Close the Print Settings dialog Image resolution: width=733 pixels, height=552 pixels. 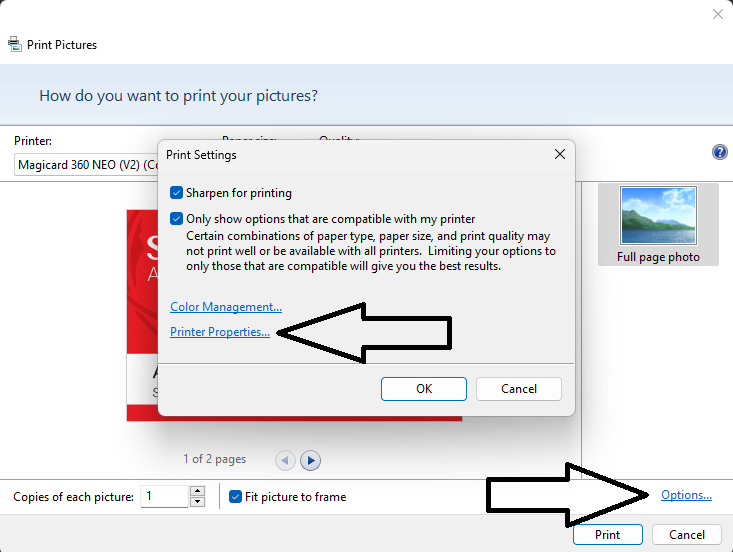click(x=559, y=155)
